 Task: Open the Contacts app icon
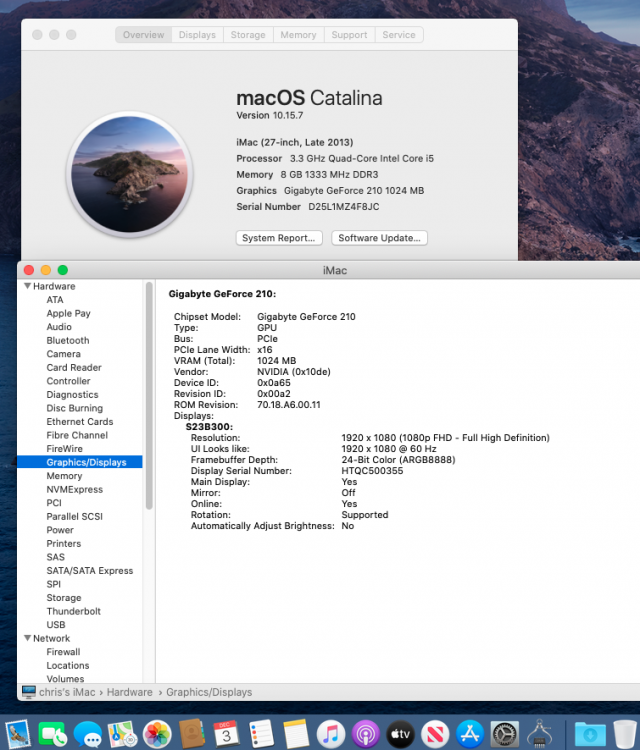coord(192,734)
